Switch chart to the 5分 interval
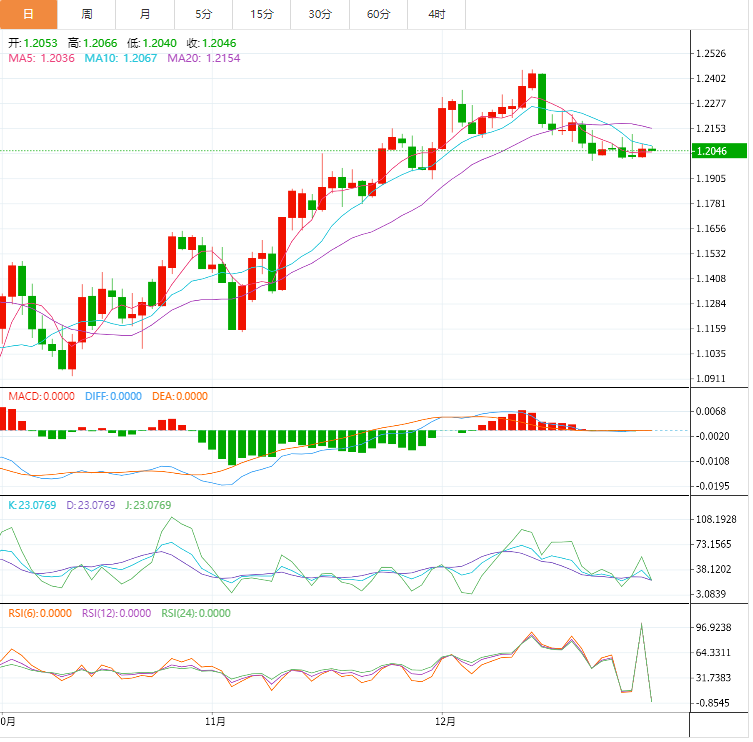Screen dimensions: 753x742 coord(204,14)
